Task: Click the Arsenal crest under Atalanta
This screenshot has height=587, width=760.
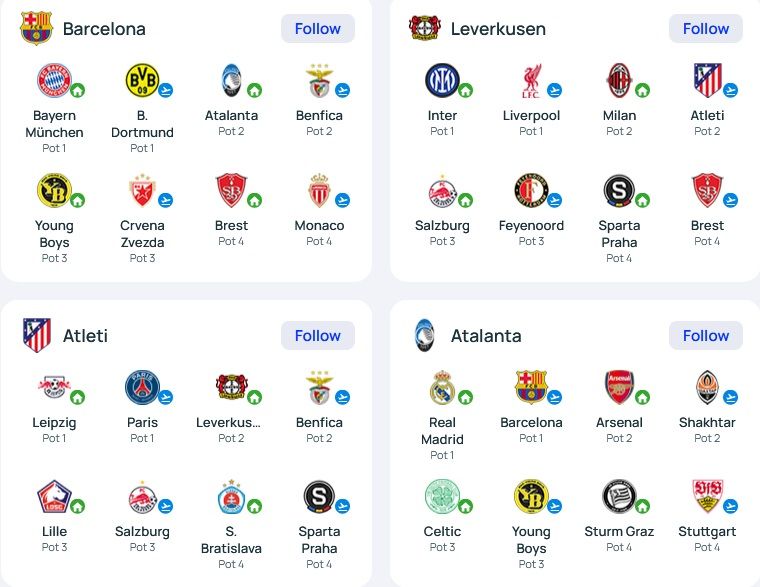Action: click(619, 387)
